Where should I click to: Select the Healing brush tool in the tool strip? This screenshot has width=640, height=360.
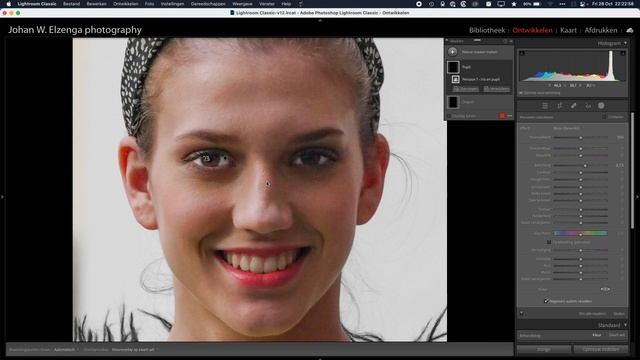pyautogui.click(x=573, y=106)
